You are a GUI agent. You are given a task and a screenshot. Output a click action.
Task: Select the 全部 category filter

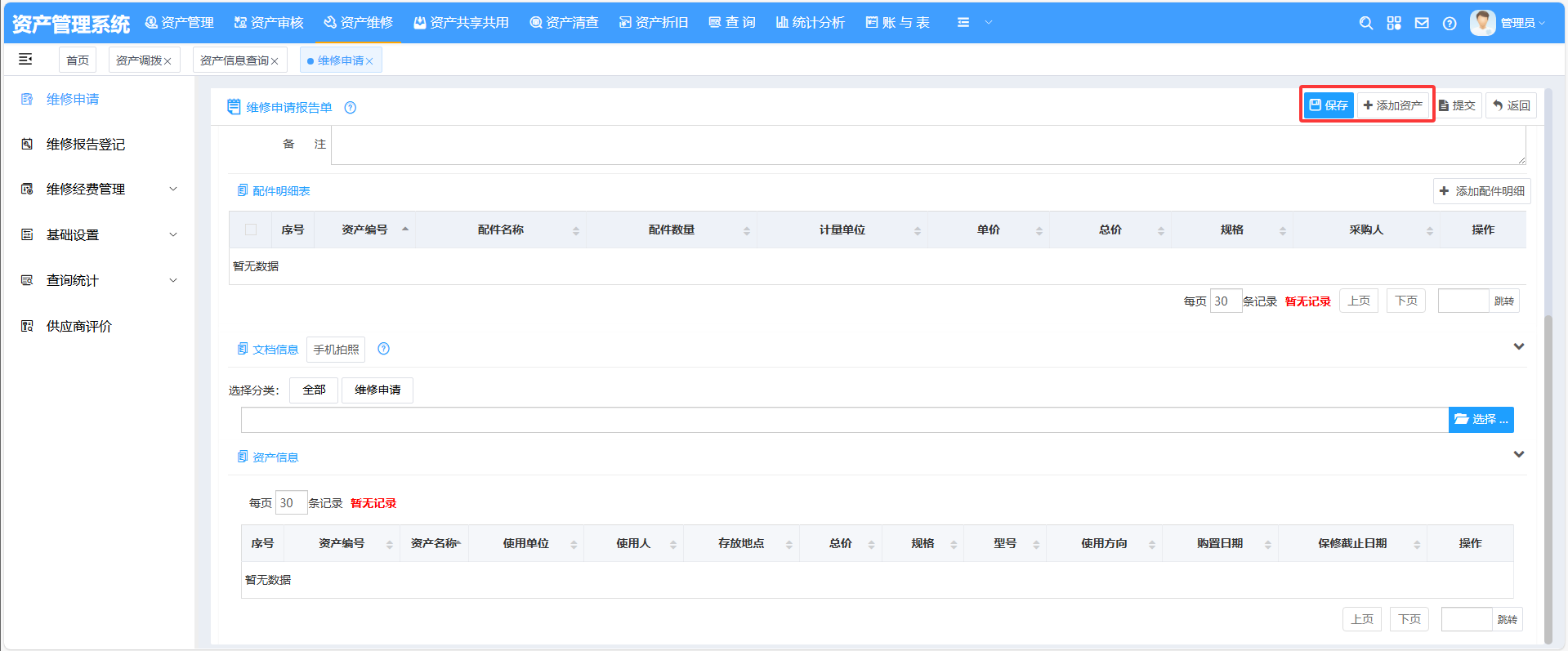(314, 390)
